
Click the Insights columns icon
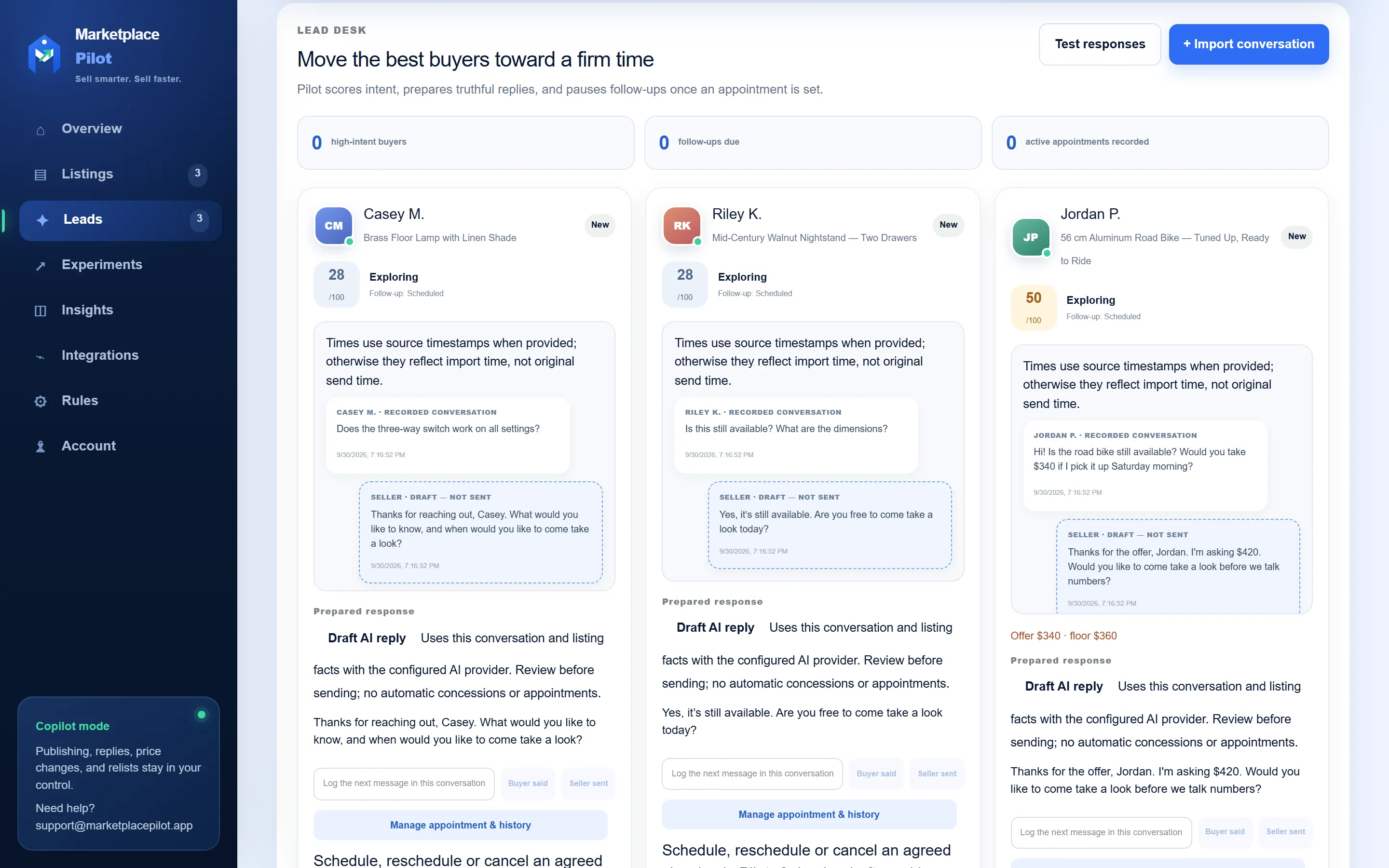(40, 311)
